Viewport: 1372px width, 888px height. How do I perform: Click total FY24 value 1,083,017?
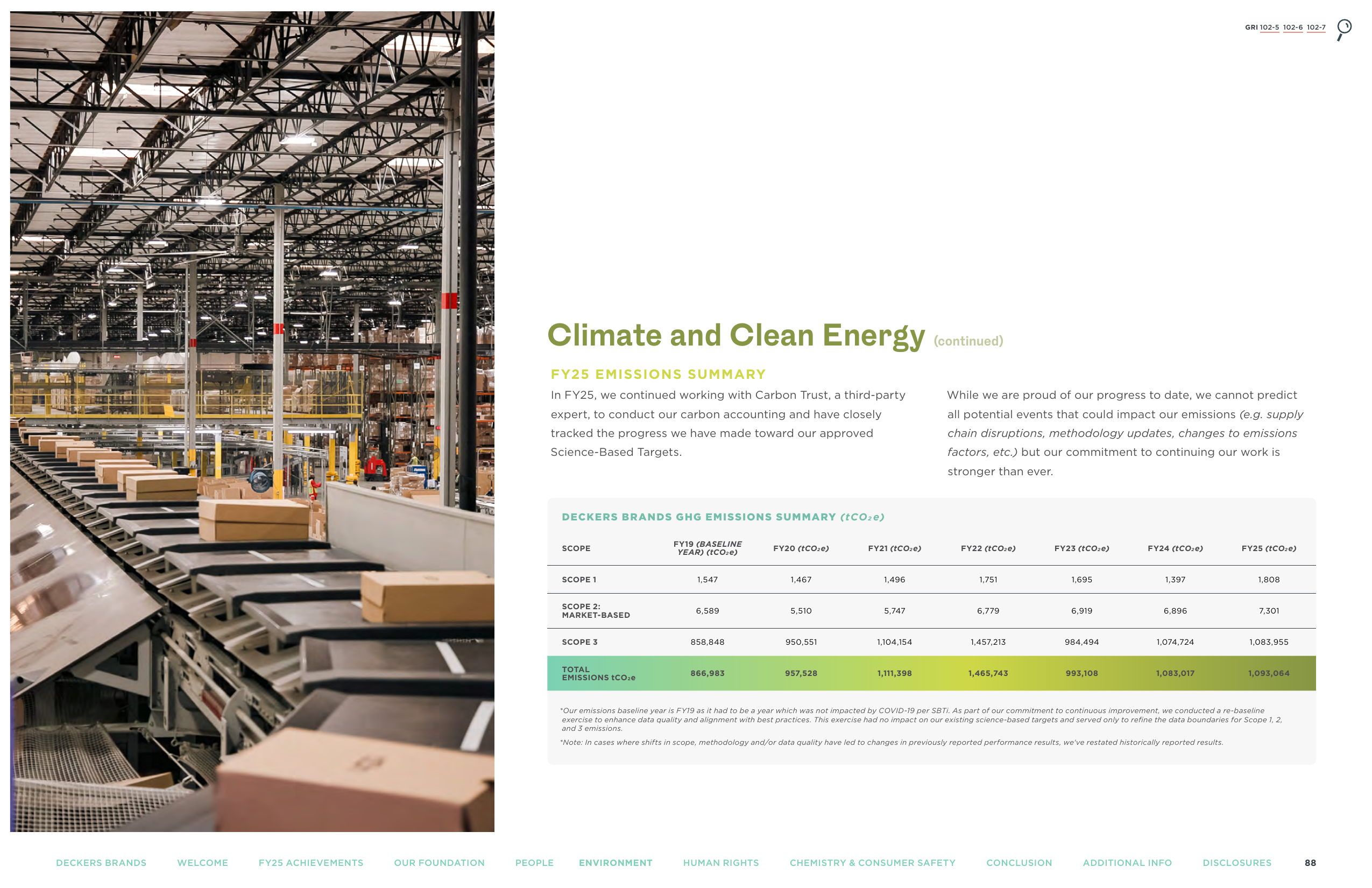tap(1175, 673)
